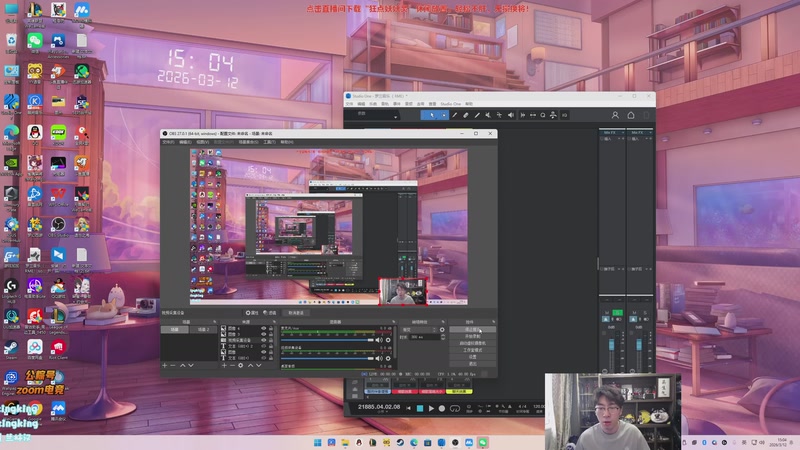Click the Record button in Studio One transport
Screen dimensions: 800x450
(442, 409)
